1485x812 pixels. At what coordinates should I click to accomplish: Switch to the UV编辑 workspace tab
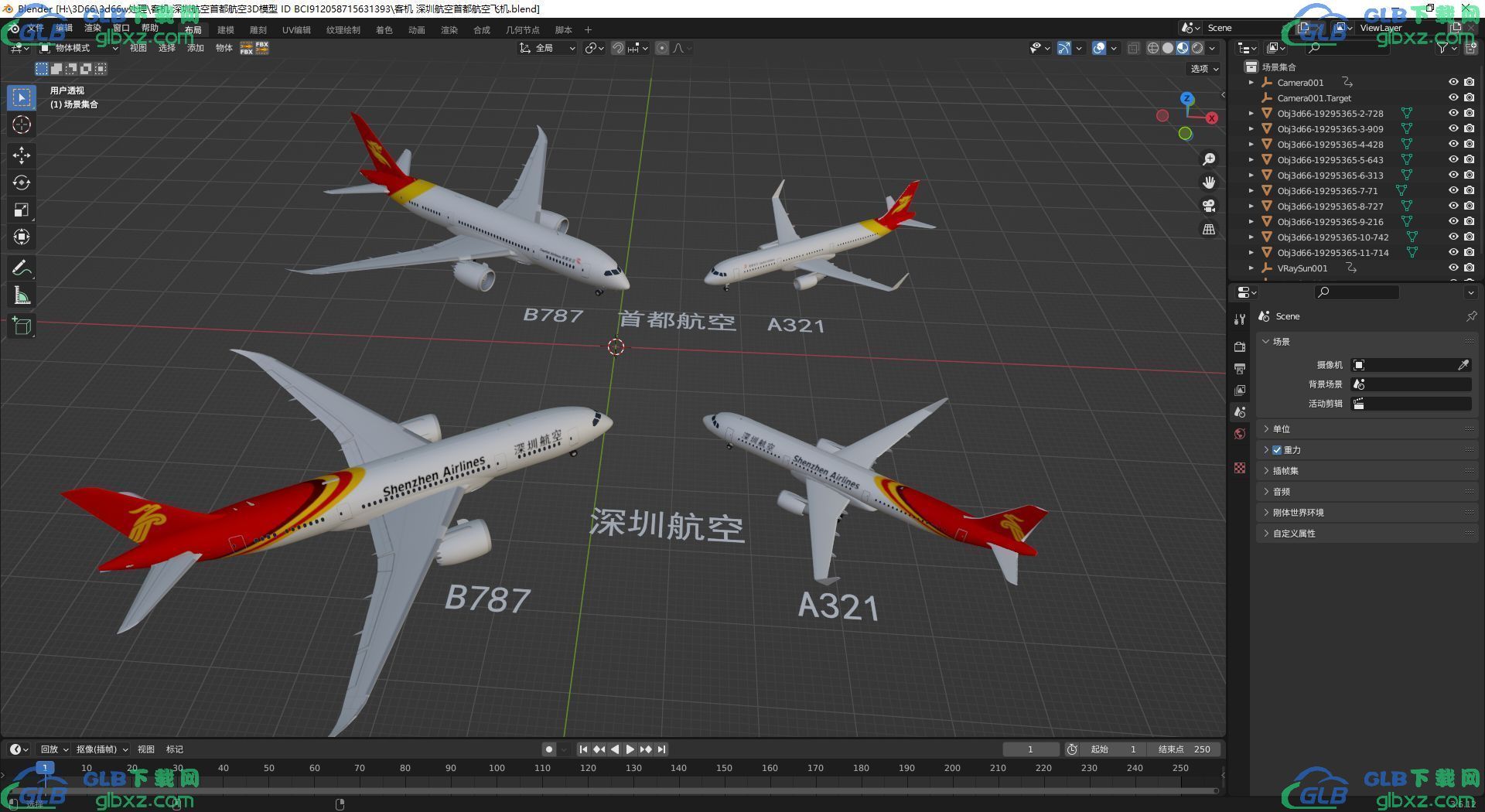[296, 30]
